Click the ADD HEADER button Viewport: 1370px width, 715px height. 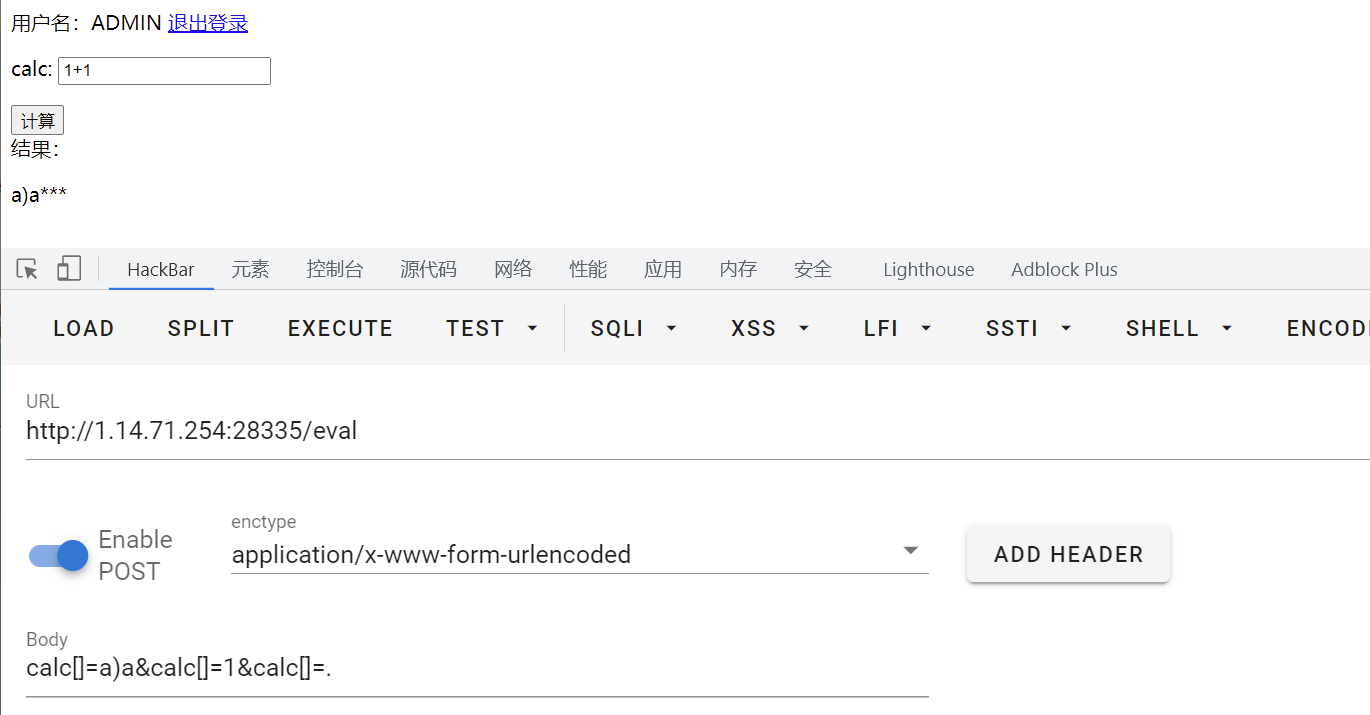tap(1067, 553)
